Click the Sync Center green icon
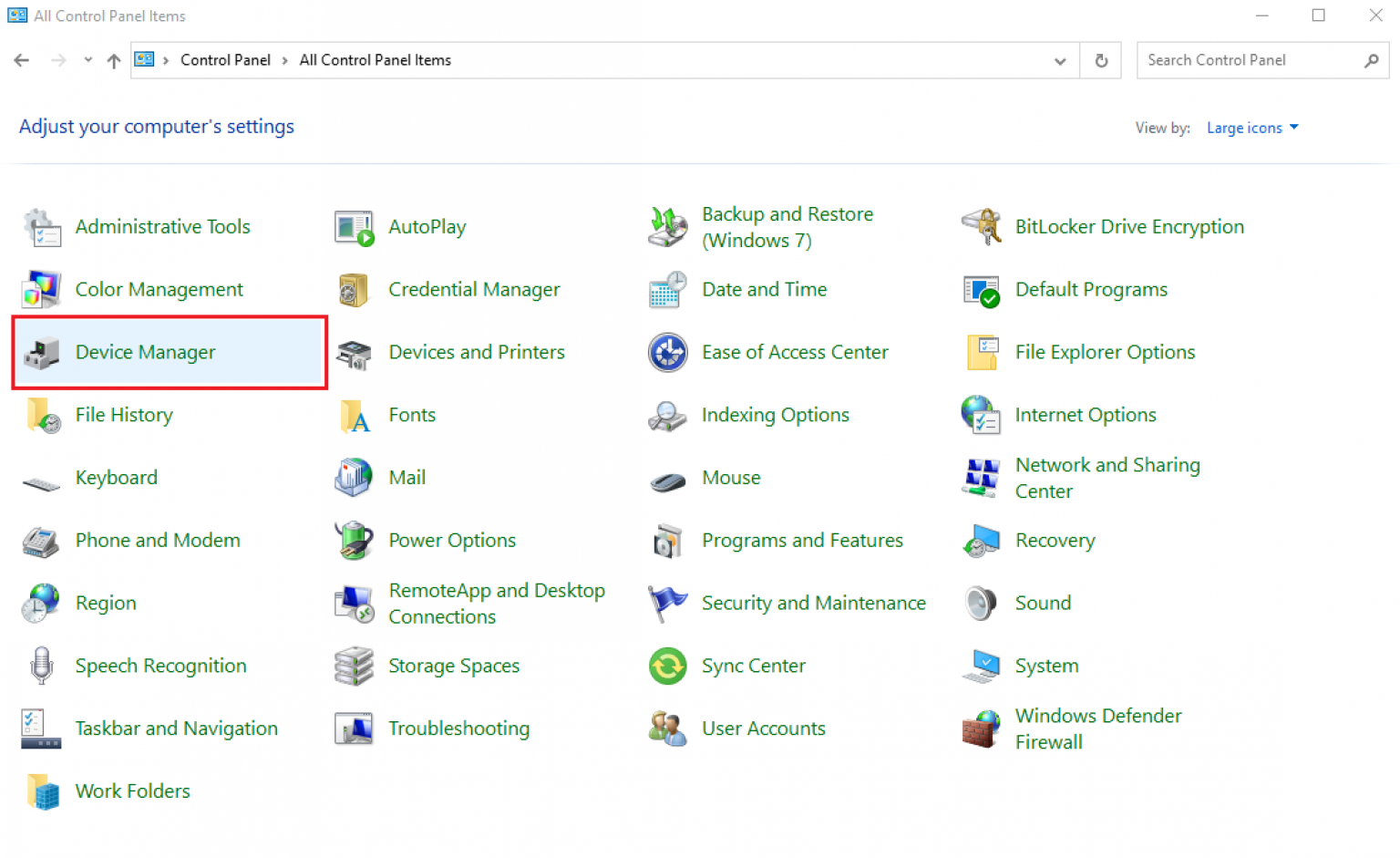 coord(667,667)
